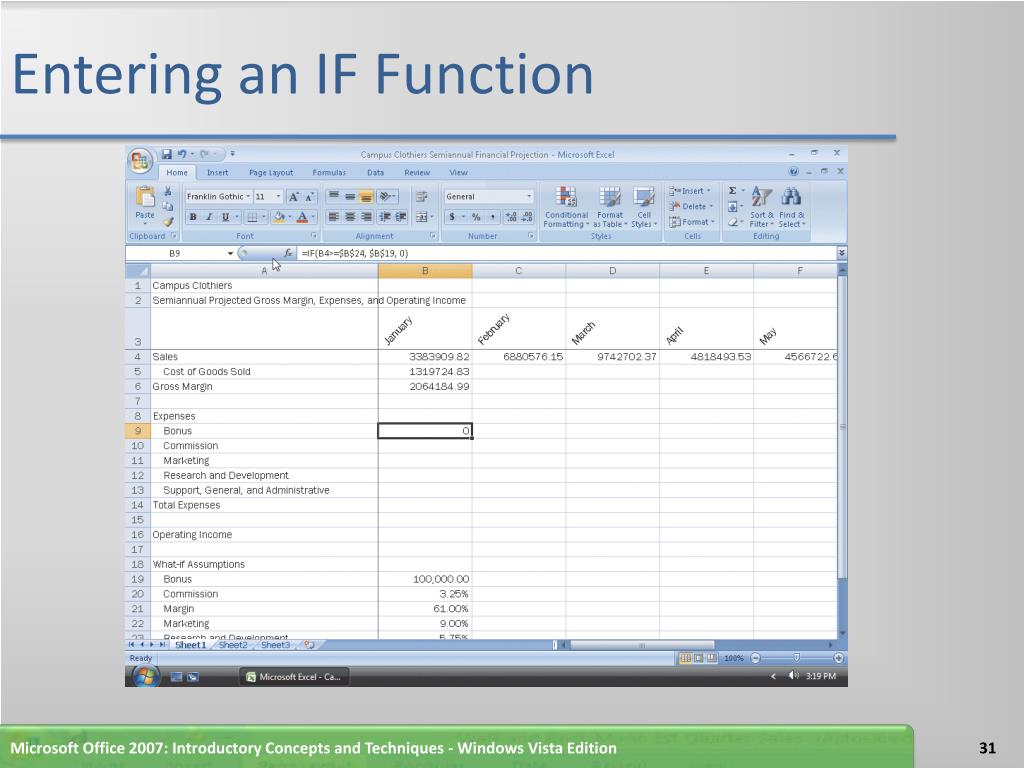The width and height of the screenshot is (1024, 768).
Task: Open Sort & Filter menu
Action: [761, 207]
